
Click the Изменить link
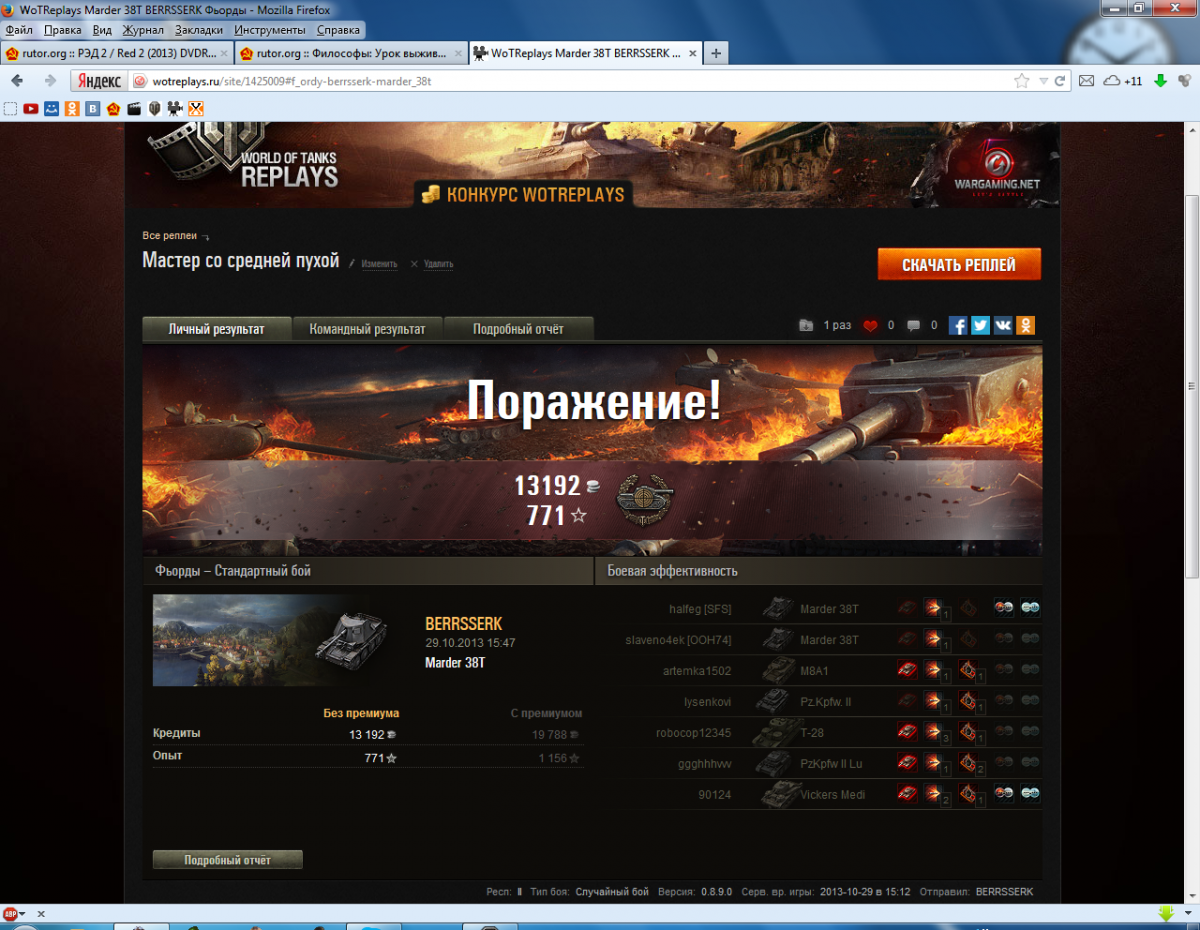379,264
